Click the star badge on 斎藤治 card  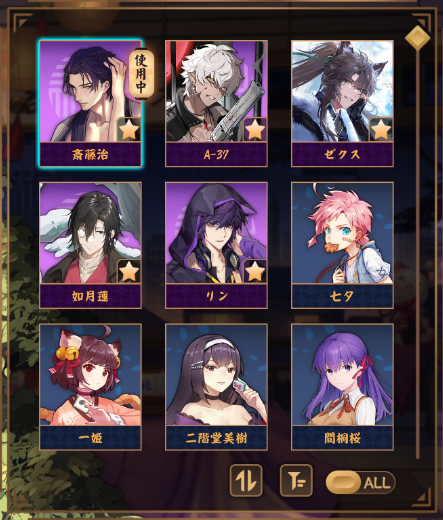coord(129,130)
